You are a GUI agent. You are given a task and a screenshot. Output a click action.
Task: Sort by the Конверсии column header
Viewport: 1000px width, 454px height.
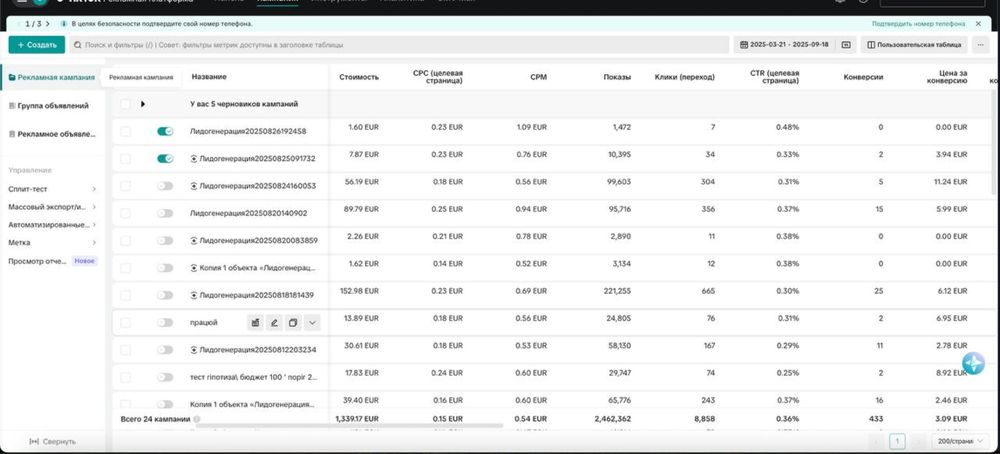point(863,77)
